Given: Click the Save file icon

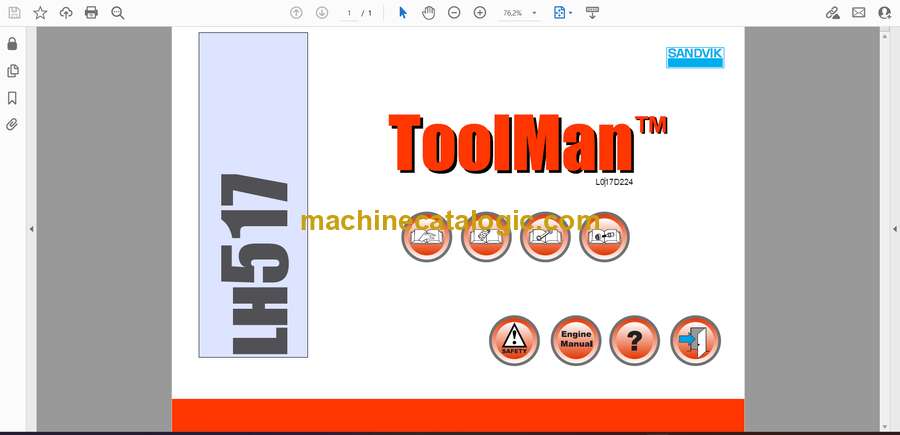Looking at the screenshot, I should point(14,13).
